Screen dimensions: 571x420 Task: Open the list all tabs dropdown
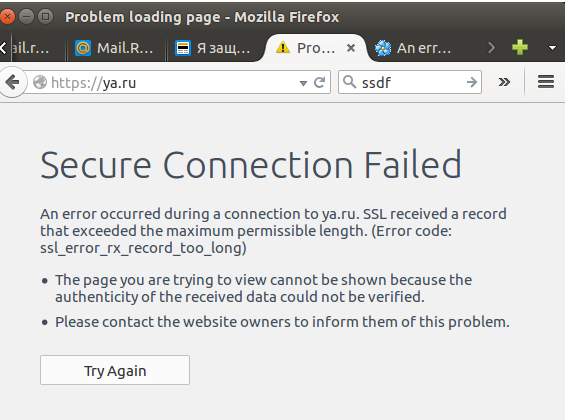[552, 48]
